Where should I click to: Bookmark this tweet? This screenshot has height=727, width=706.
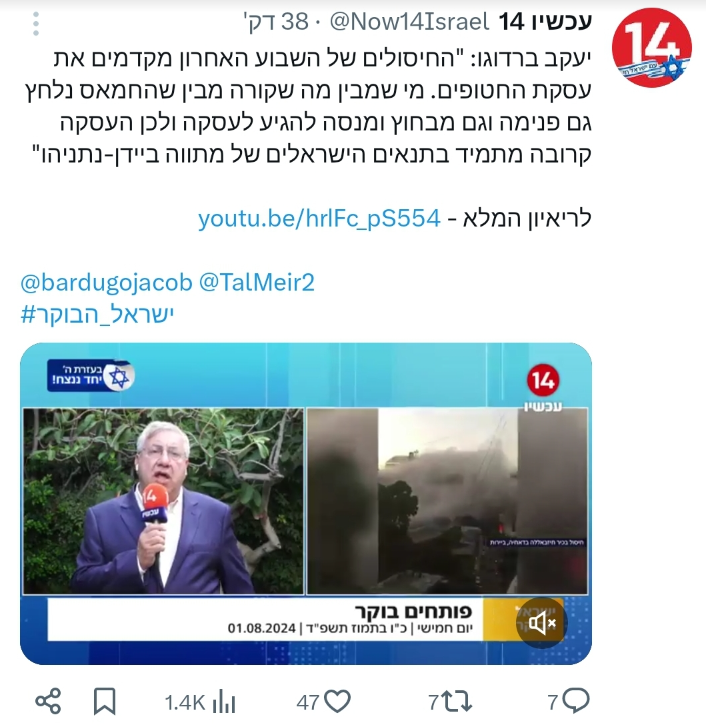104,701
